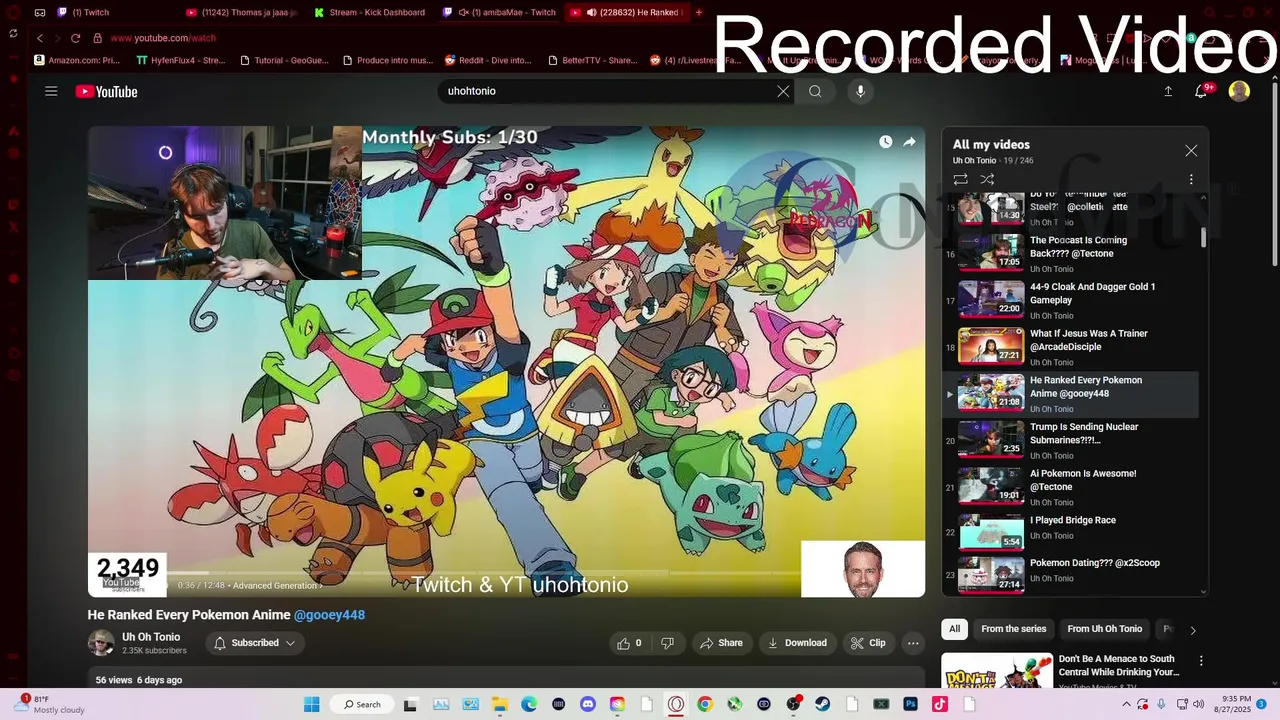Viewport: 1280px width, 720px height.
Task: Open the playlist's three-dot options menu
Action: click(x=1191, y=179)
